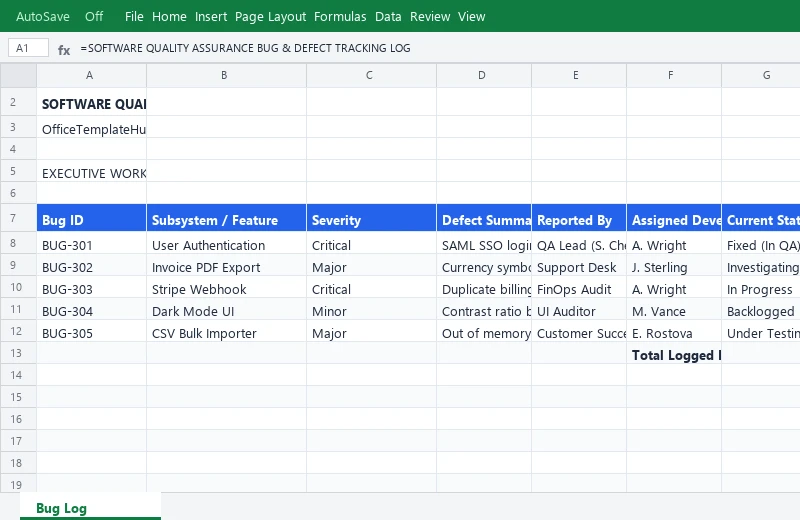
Task: Click the Defect Summary header cell
Action: pyautogui.click(x=484, y=218)
